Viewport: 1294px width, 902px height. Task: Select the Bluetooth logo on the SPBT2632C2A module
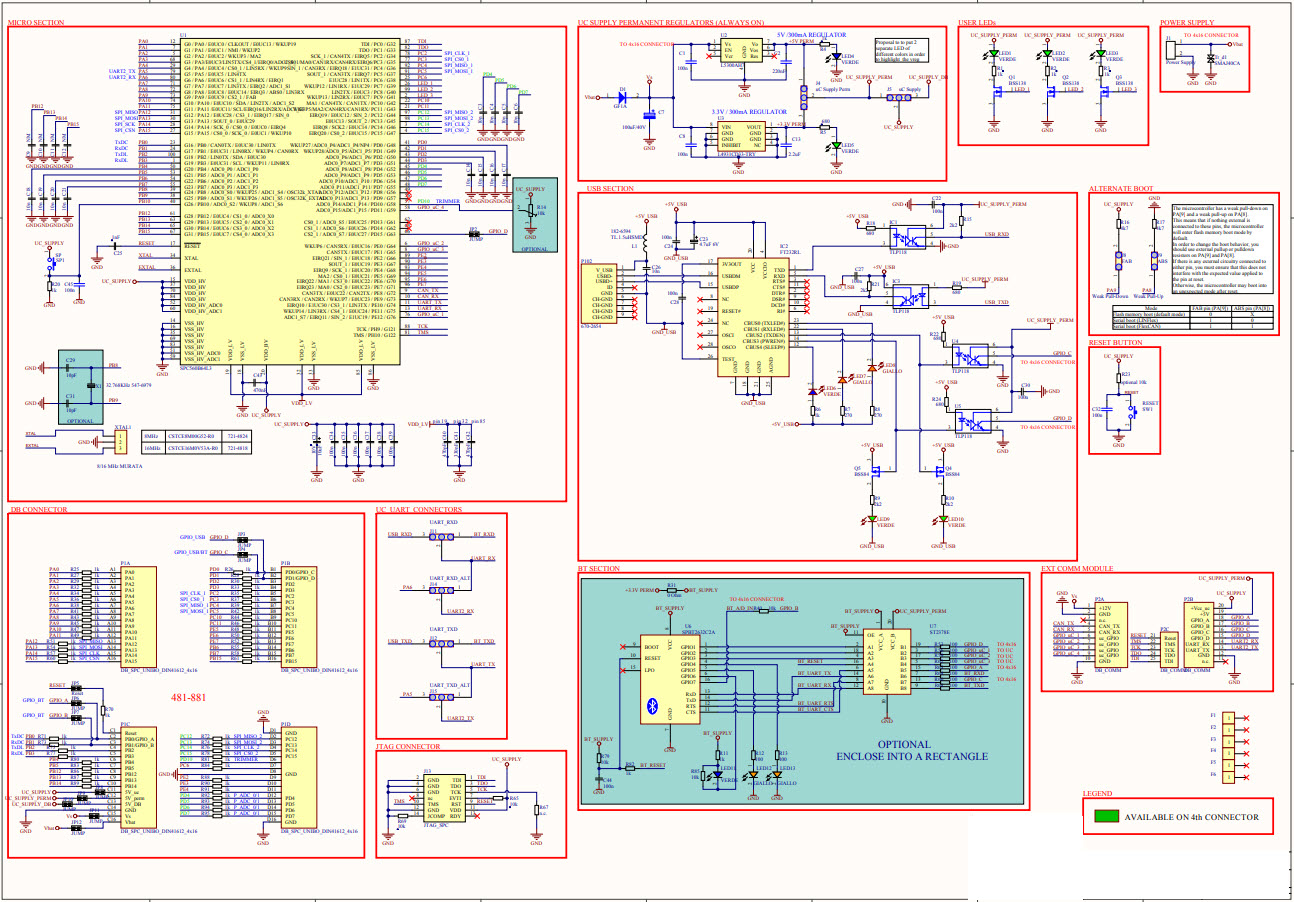[x=652, y=705]
